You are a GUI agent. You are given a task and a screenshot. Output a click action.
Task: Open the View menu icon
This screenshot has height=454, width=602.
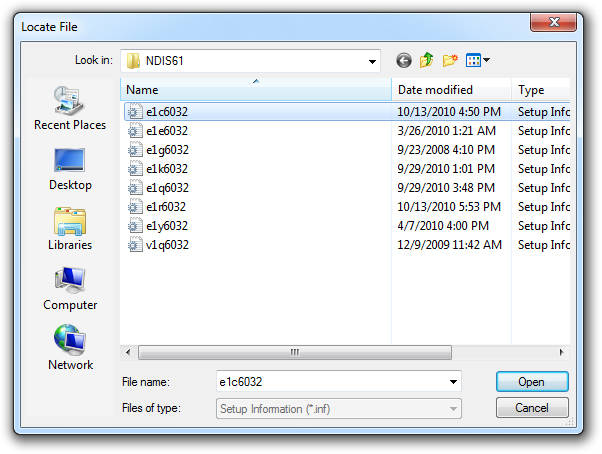[473, 60]
